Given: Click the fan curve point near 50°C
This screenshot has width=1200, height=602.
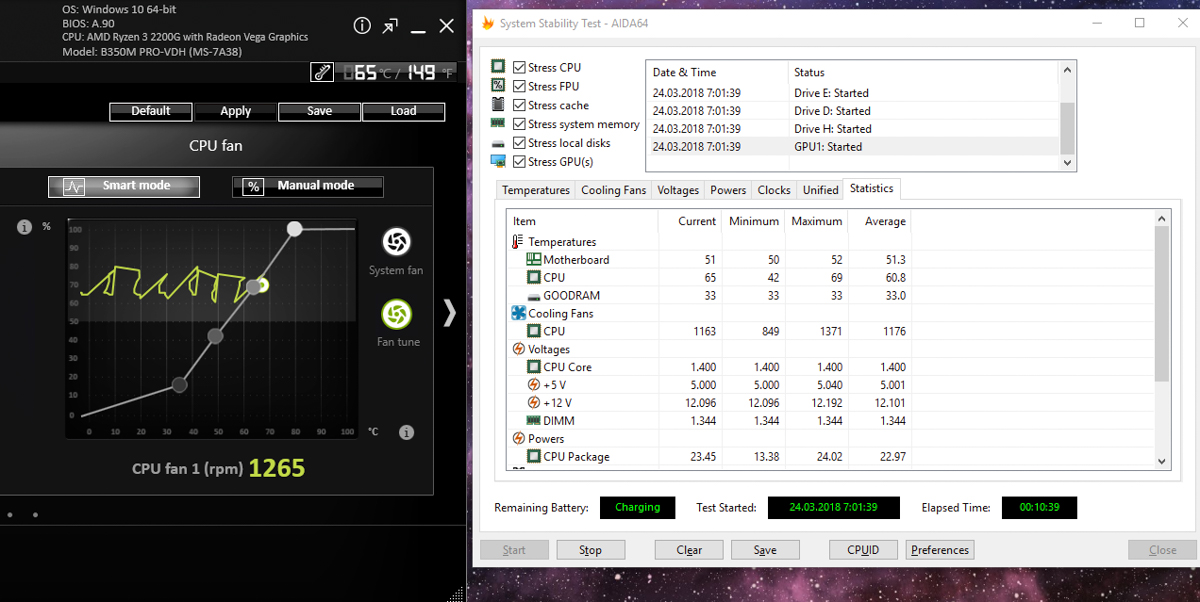Looking at the screenshot, I should click(x=215, y=336).
